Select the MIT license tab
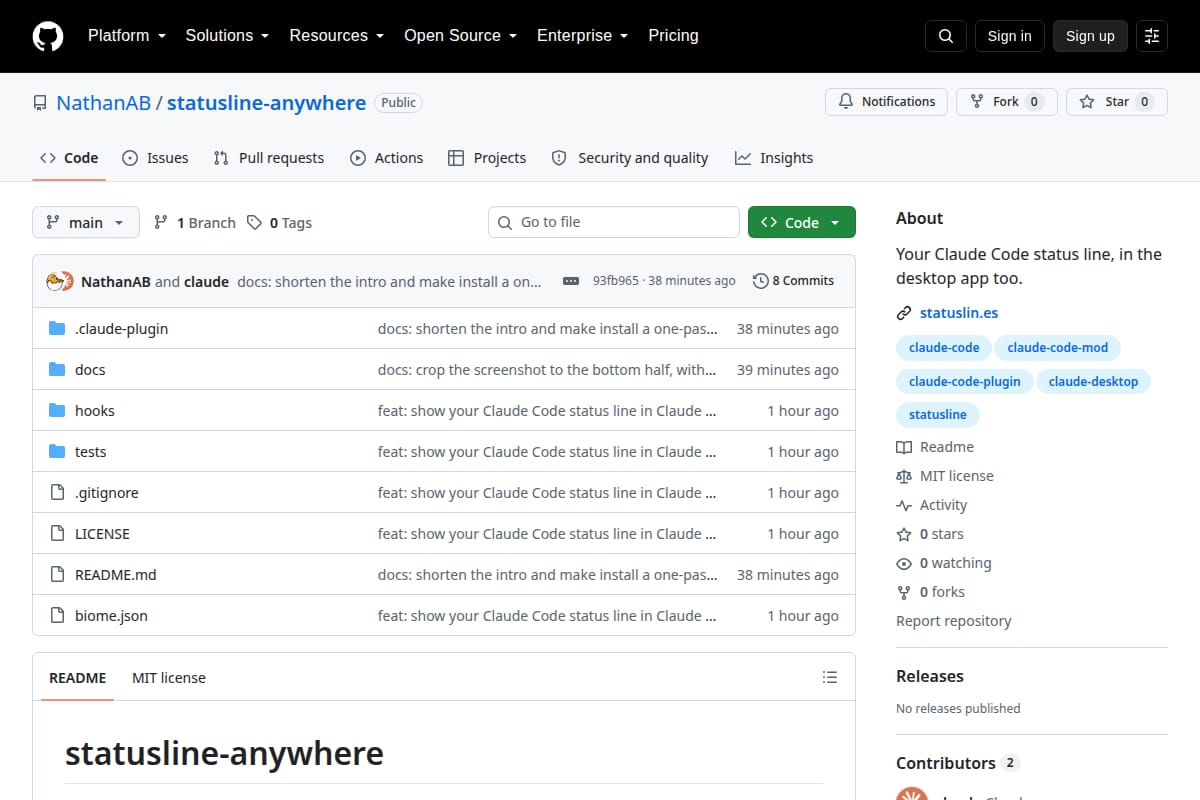 point(169,677)
